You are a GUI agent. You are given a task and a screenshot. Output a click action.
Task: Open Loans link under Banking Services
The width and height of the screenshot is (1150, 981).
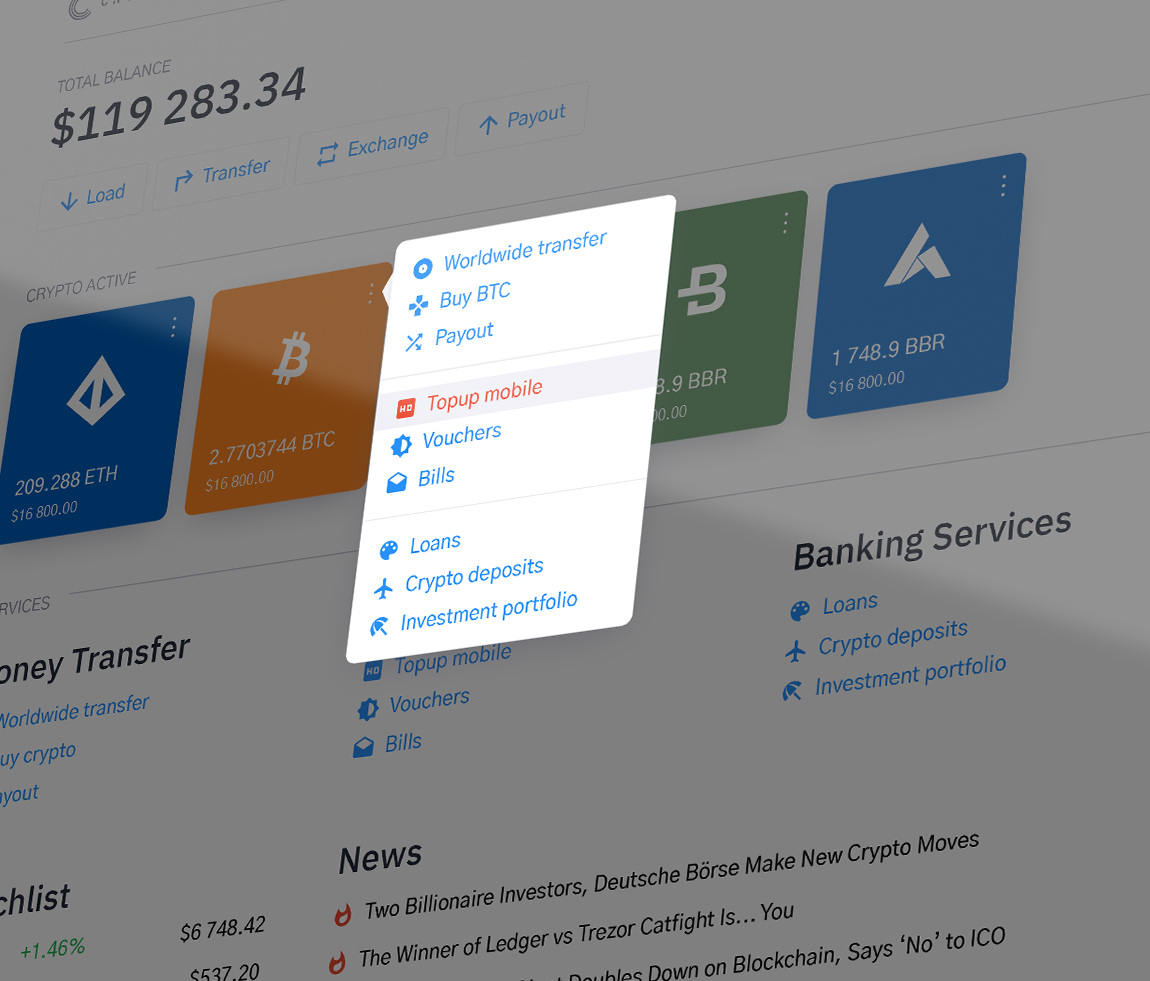point(850,604)
